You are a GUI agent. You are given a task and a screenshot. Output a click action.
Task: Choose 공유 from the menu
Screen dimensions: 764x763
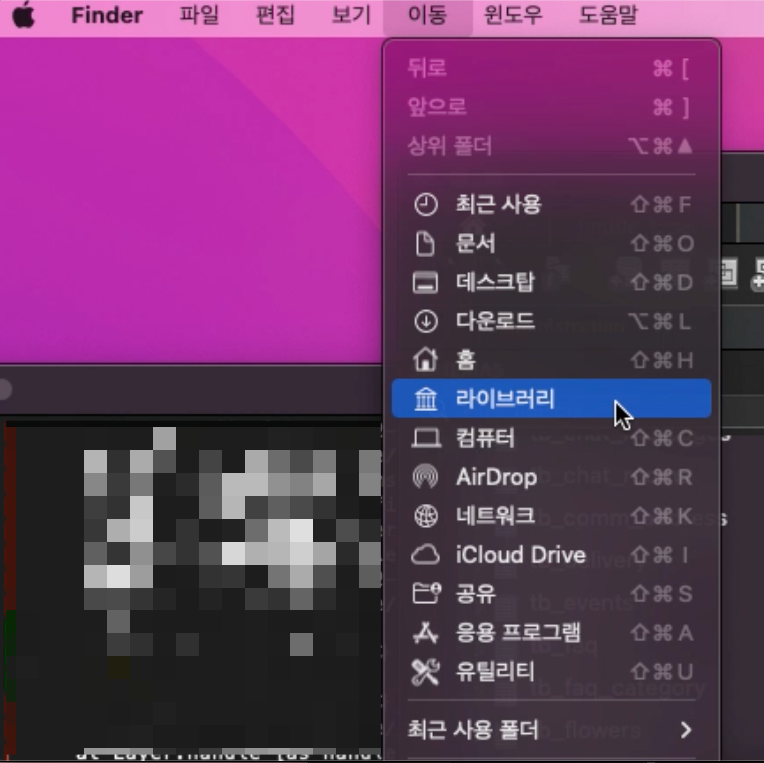(552, 594)
